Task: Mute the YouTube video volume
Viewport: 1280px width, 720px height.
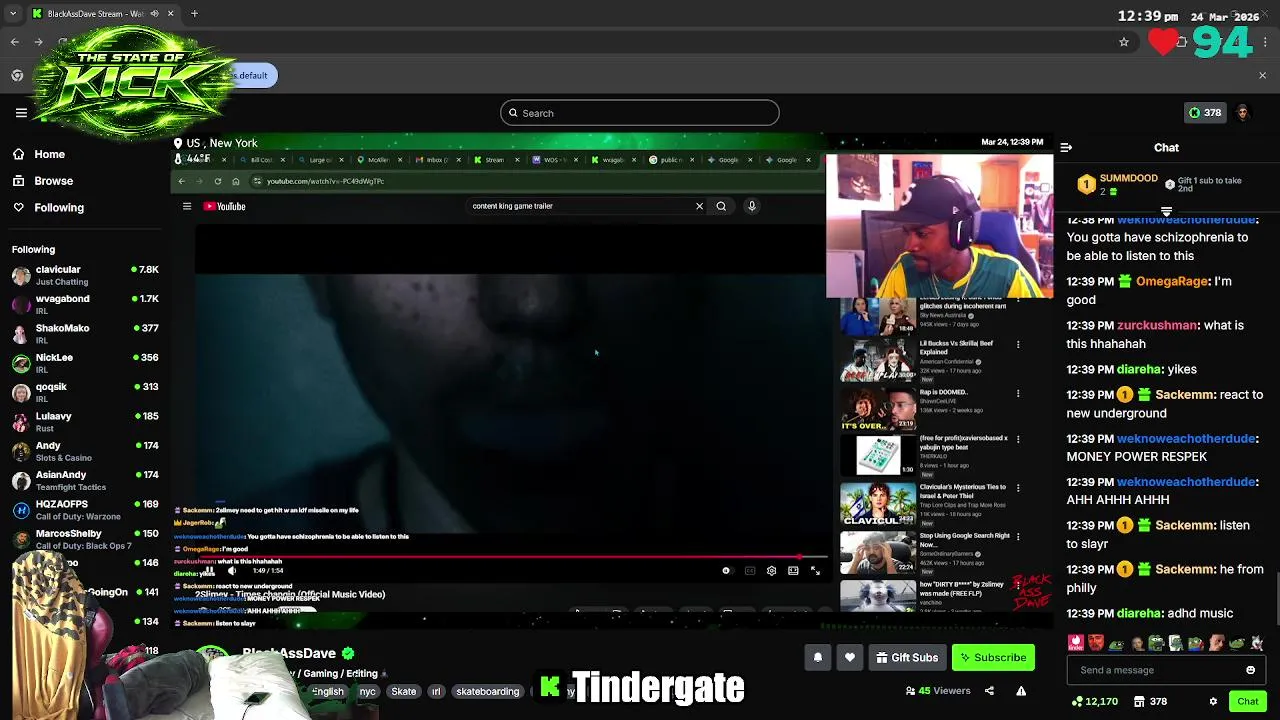Action: (x=232, y=571)
